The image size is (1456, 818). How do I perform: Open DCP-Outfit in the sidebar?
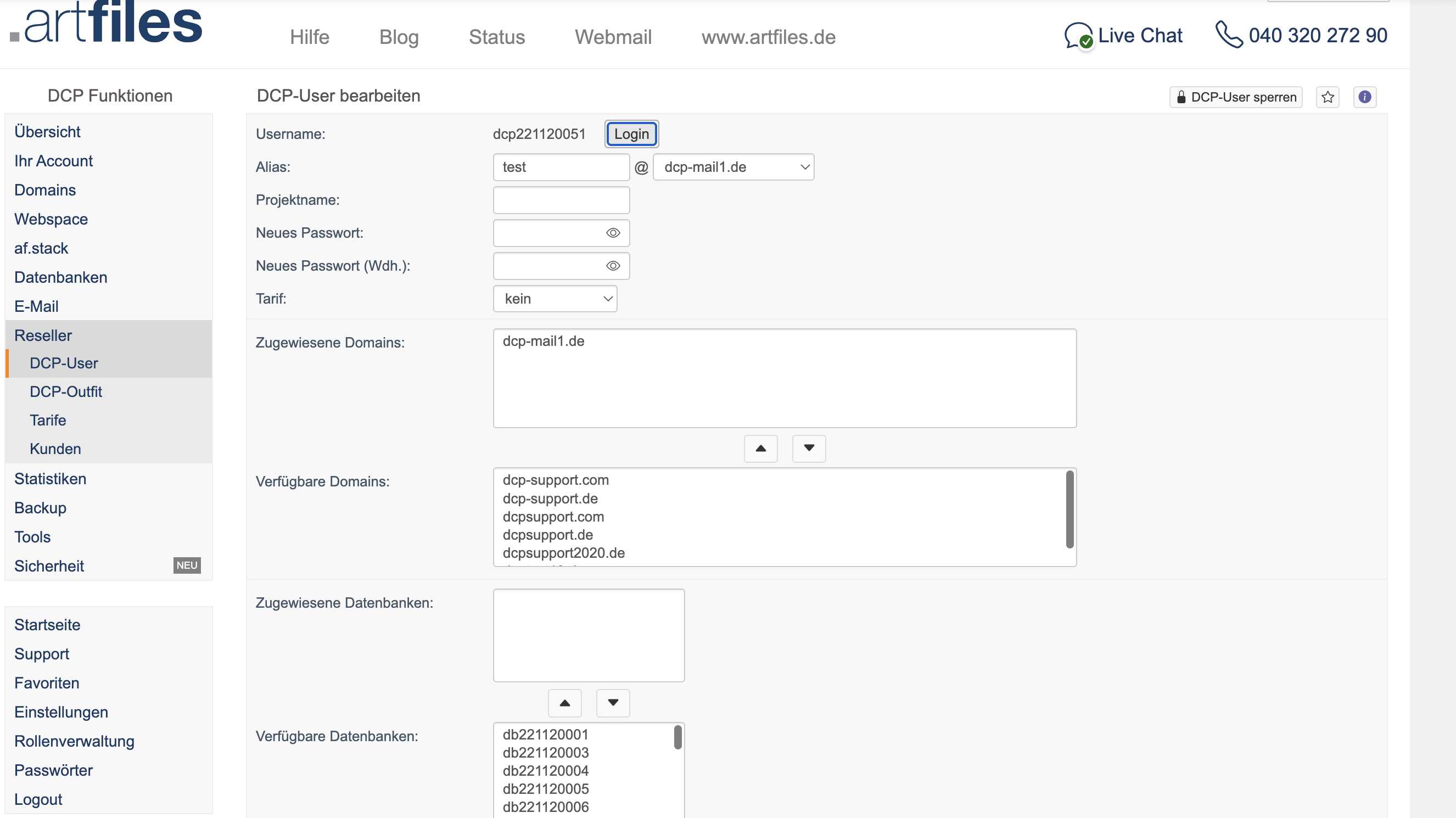click(x=65, y=392)
